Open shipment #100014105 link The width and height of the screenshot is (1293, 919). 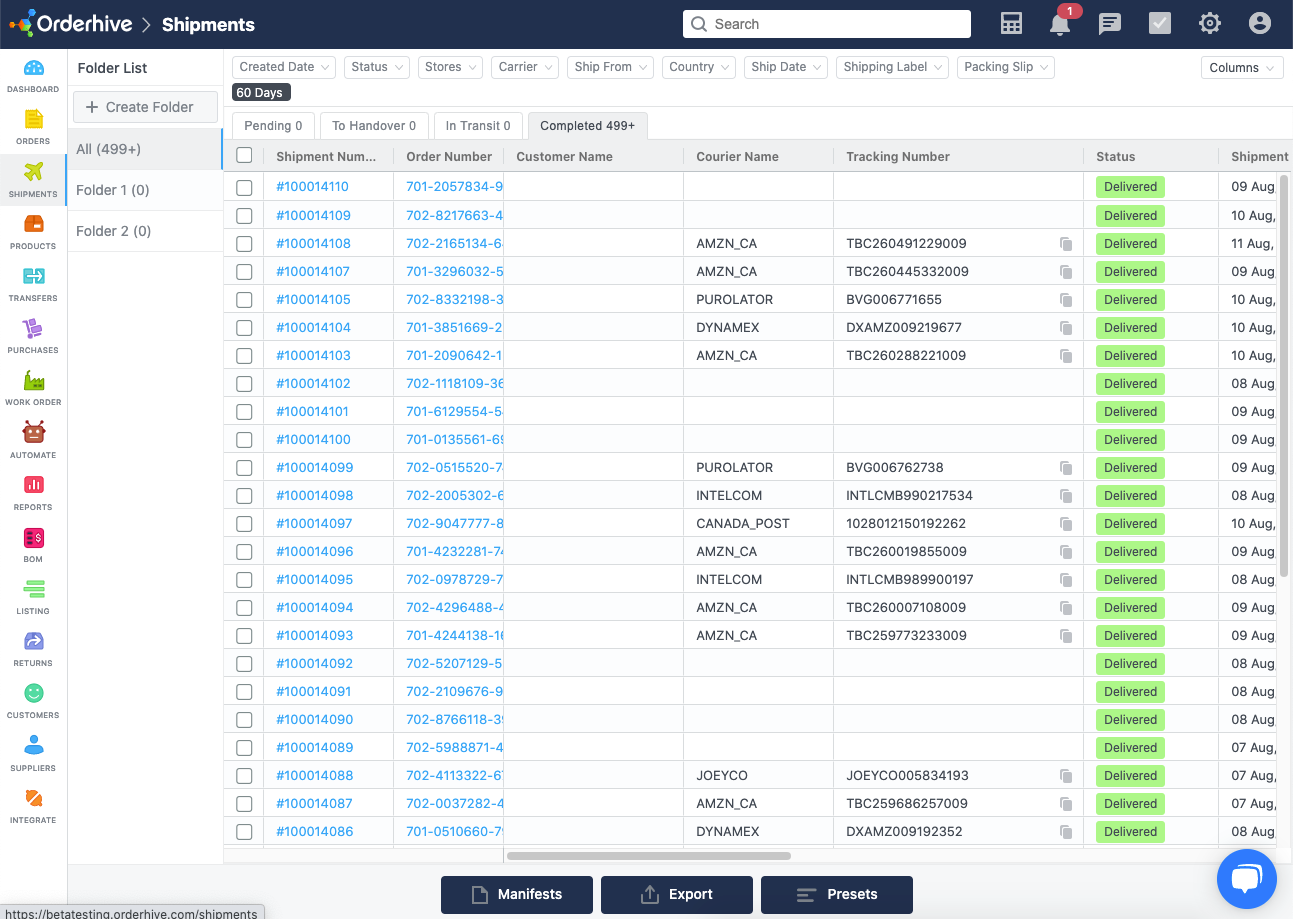coord(313,300)
